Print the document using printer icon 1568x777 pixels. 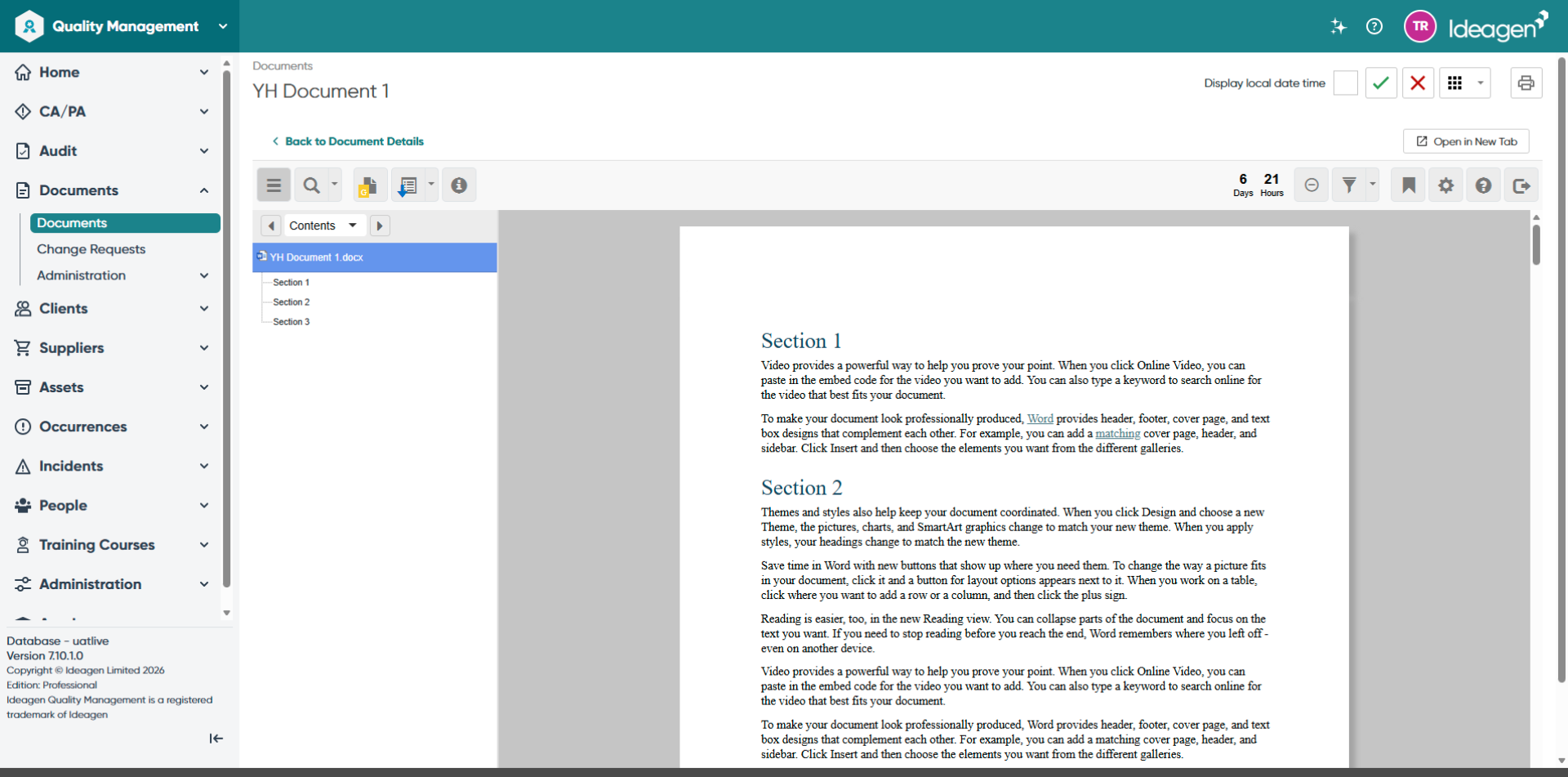[1526, 83]
